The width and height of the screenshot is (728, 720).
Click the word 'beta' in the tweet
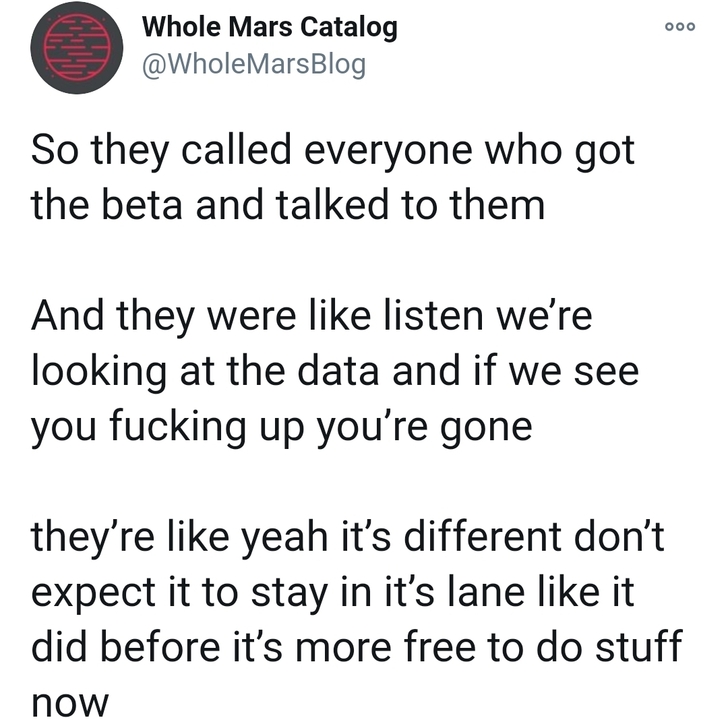point(142,206)
